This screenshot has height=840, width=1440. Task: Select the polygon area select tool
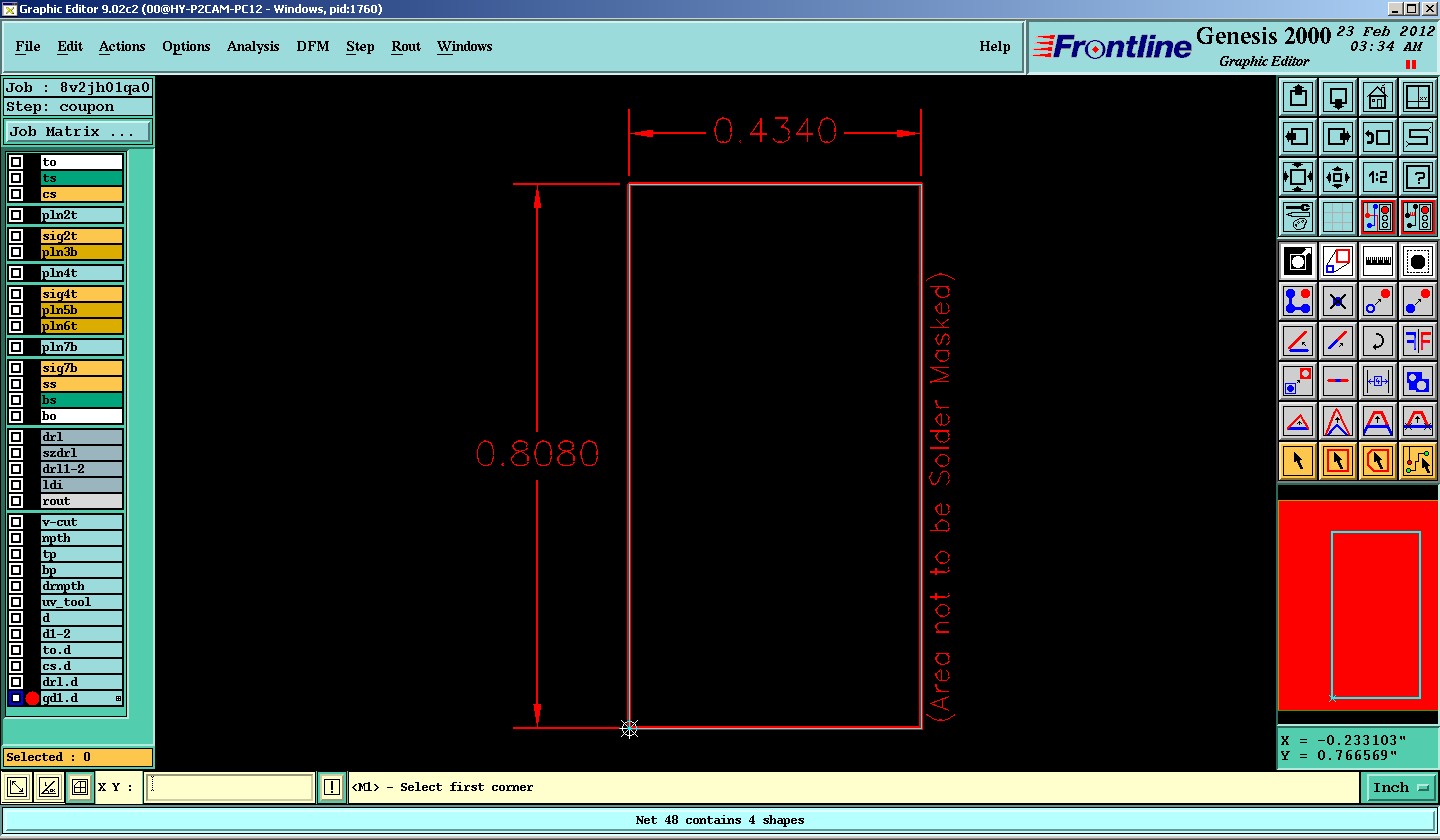coord(1378,461)
